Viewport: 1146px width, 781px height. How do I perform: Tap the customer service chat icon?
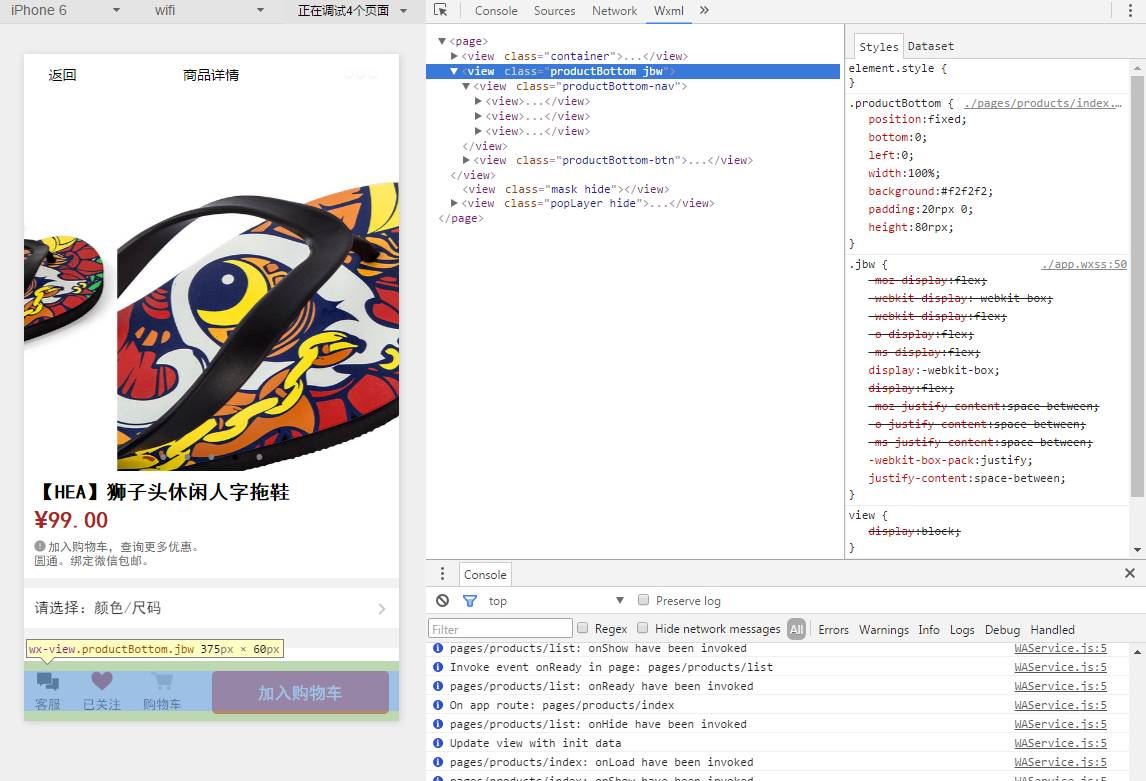pos(48,682)
